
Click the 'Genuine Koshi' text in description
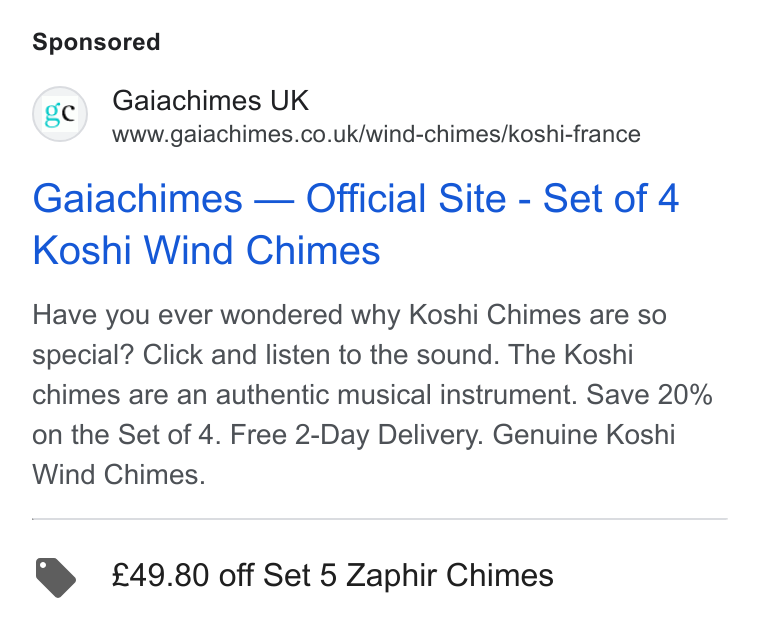click(x=584, y=434)
